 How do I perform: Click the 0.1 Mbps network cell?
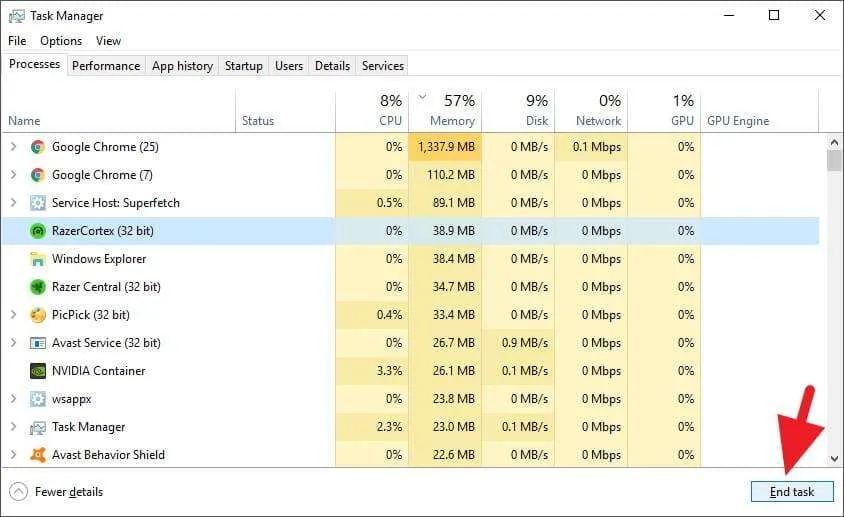click(591, 147)
